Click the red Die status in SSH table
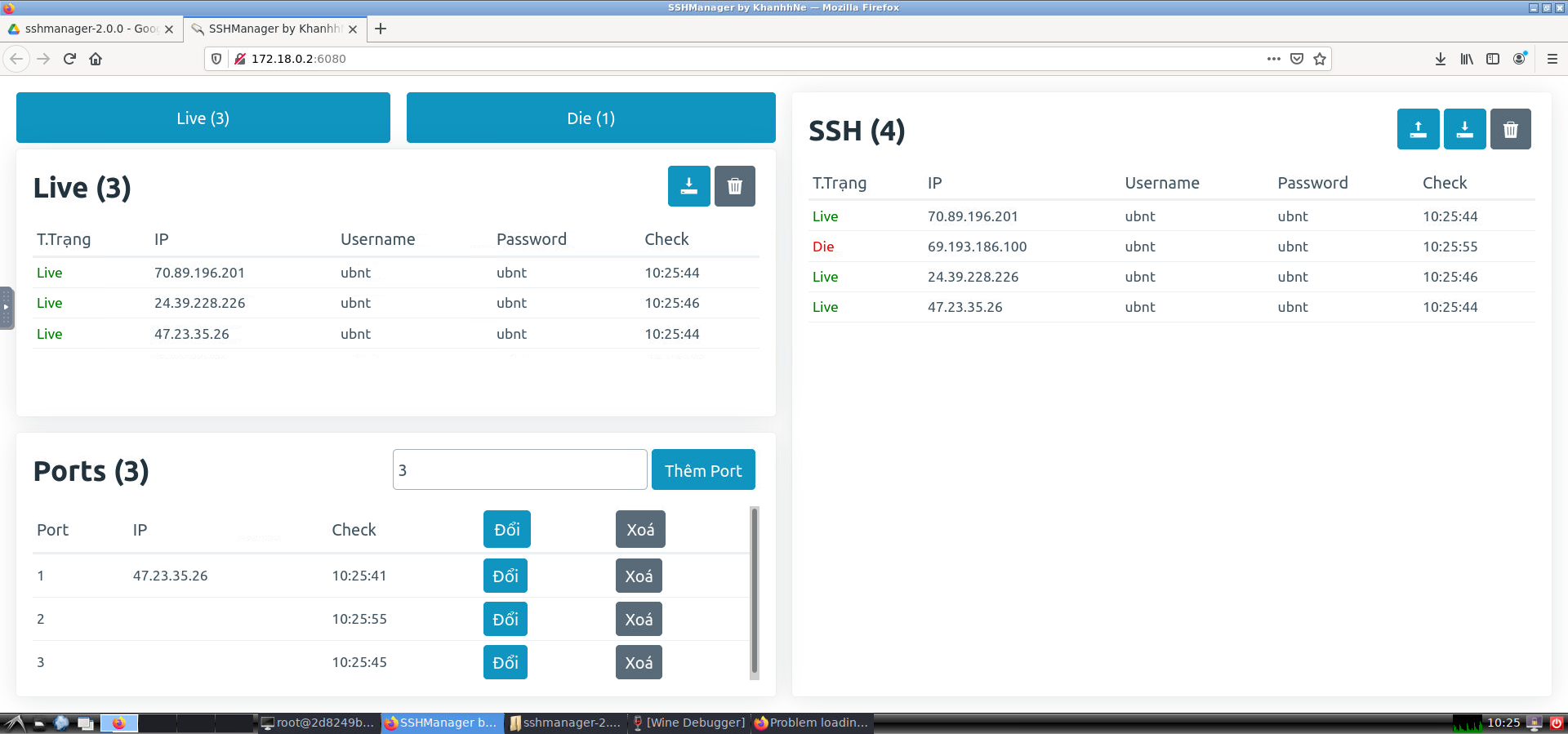Viewport: 1568px width, 734px height. point(823,247)
